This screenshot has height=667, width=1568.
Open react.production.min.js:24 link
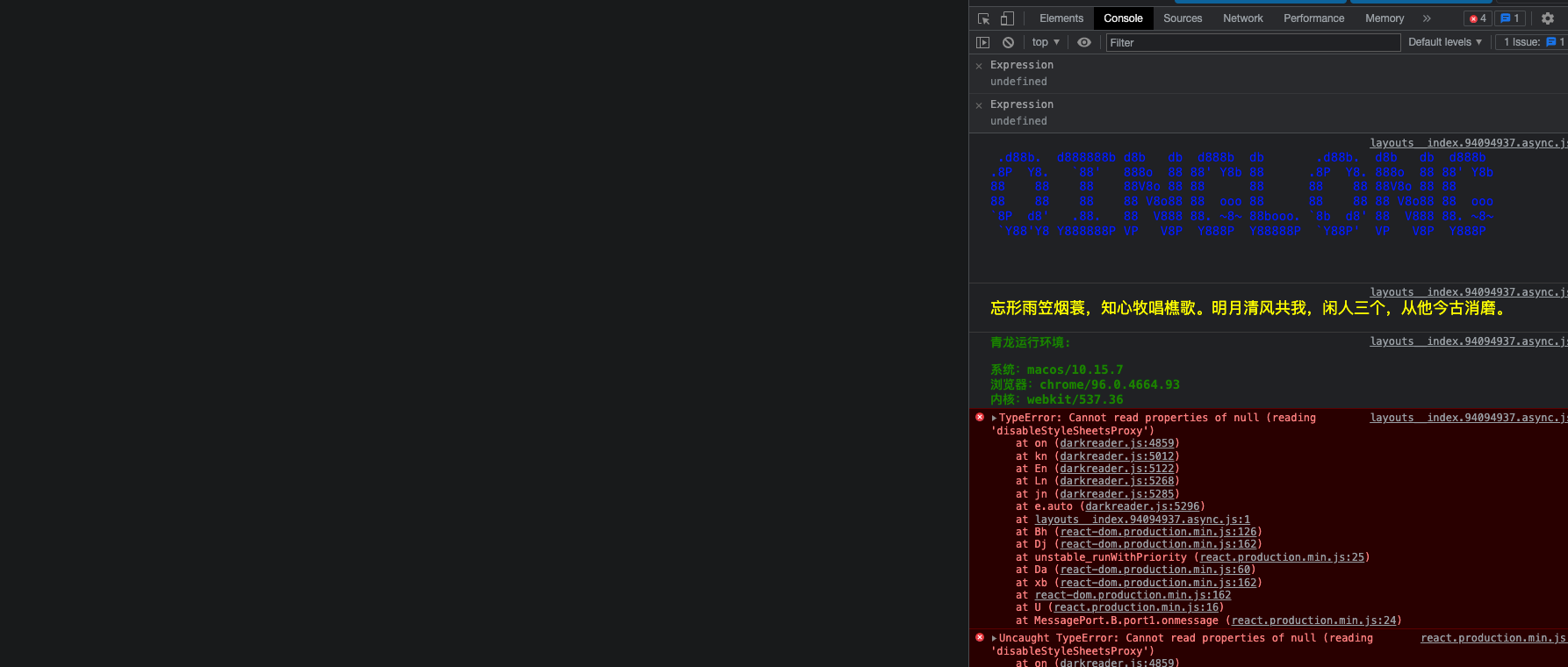click(x=1313, y=620)
